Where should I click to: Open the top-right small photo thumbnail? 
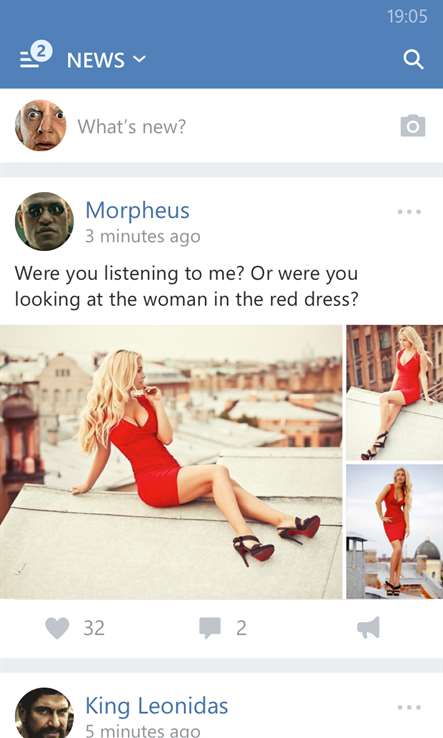pos(395,393)
